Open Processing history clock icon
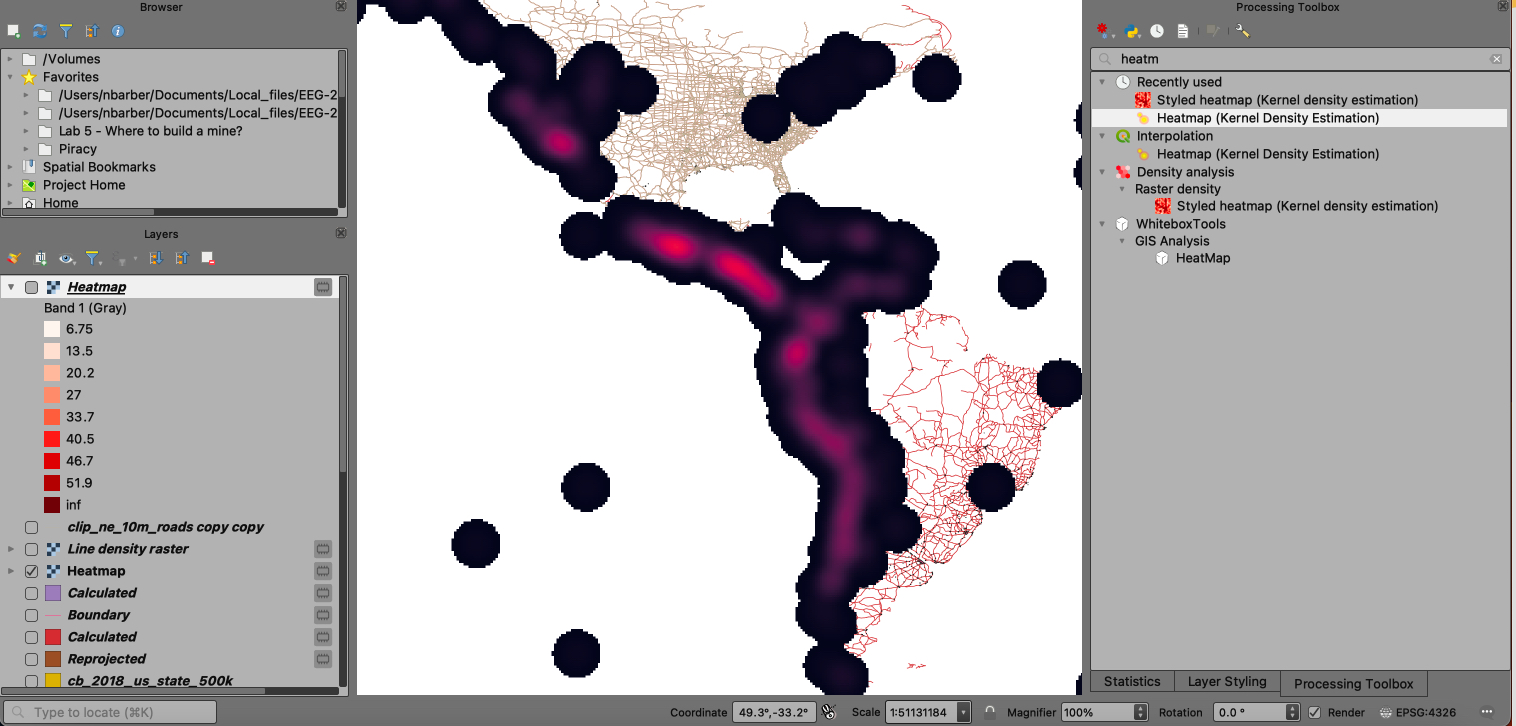 1157,32
